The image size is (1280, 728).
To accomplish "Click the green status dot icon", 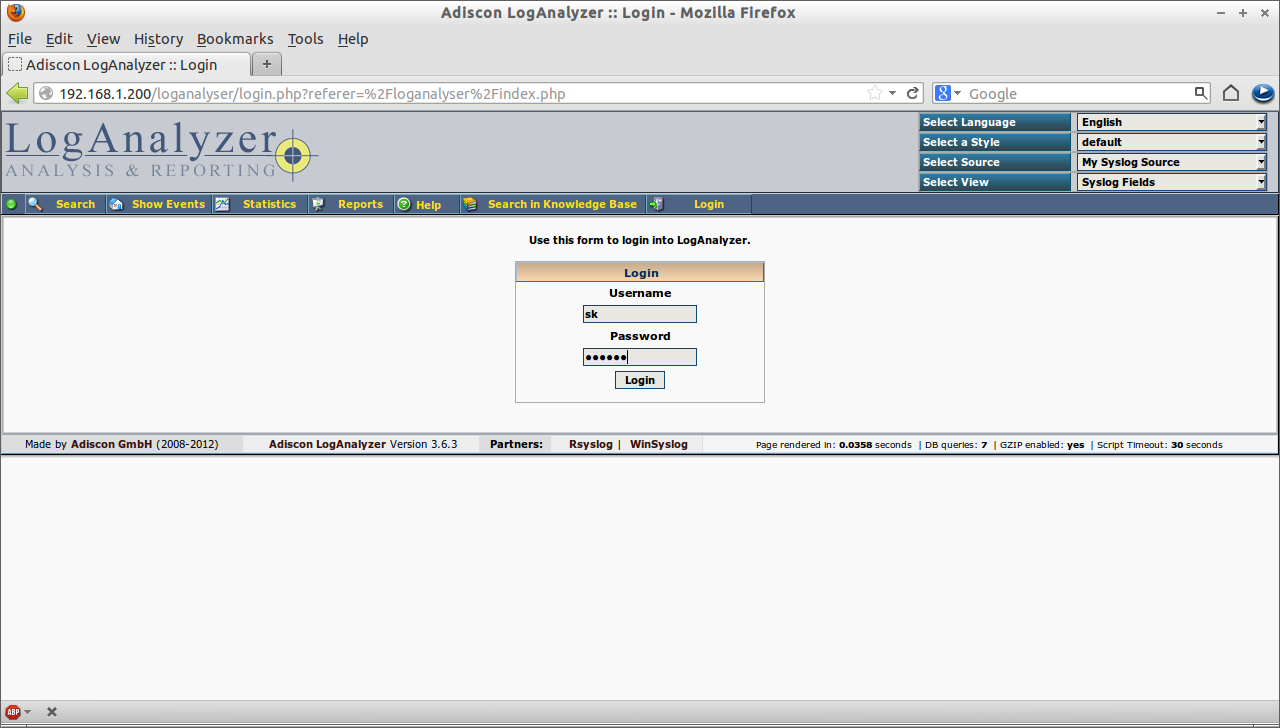I will pos(12,204).
